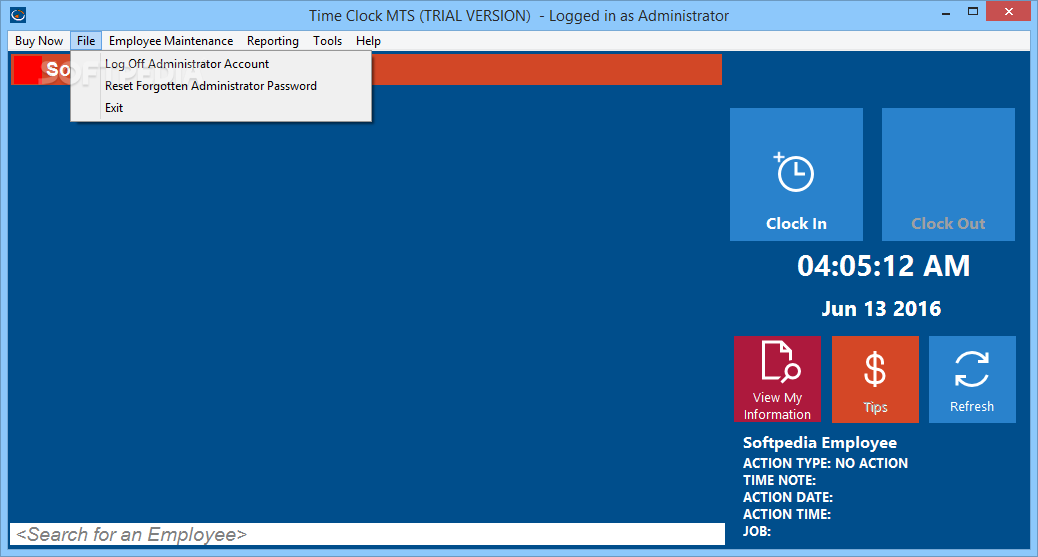Click the ACTION DATE: label

pyautogui.click(x=788, y=497)
